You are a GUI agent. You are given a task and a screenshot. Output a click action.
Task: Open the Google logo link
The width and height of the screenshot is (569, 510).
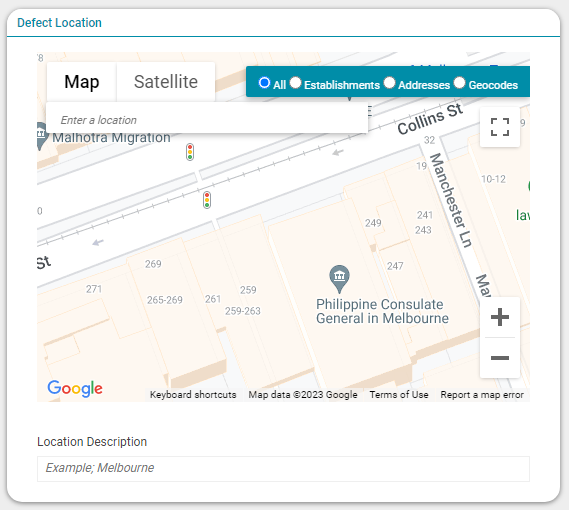click(x=75, y=389)
